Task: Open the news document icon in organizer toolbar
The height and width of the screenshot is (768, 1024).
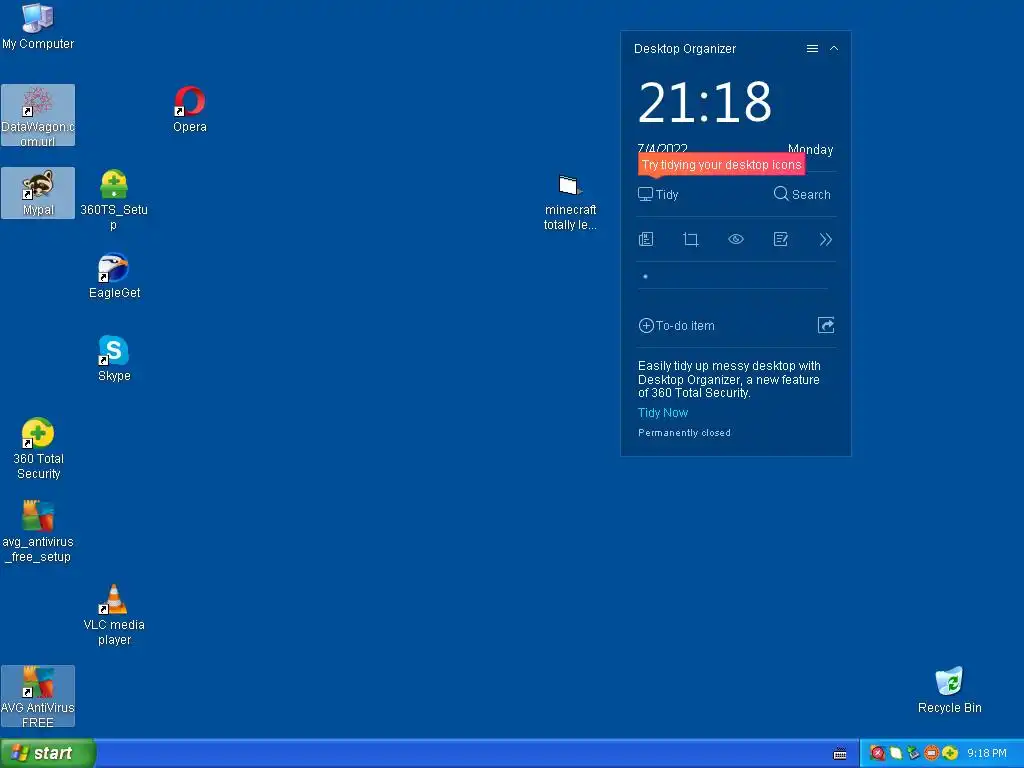Action: point(646,239)
